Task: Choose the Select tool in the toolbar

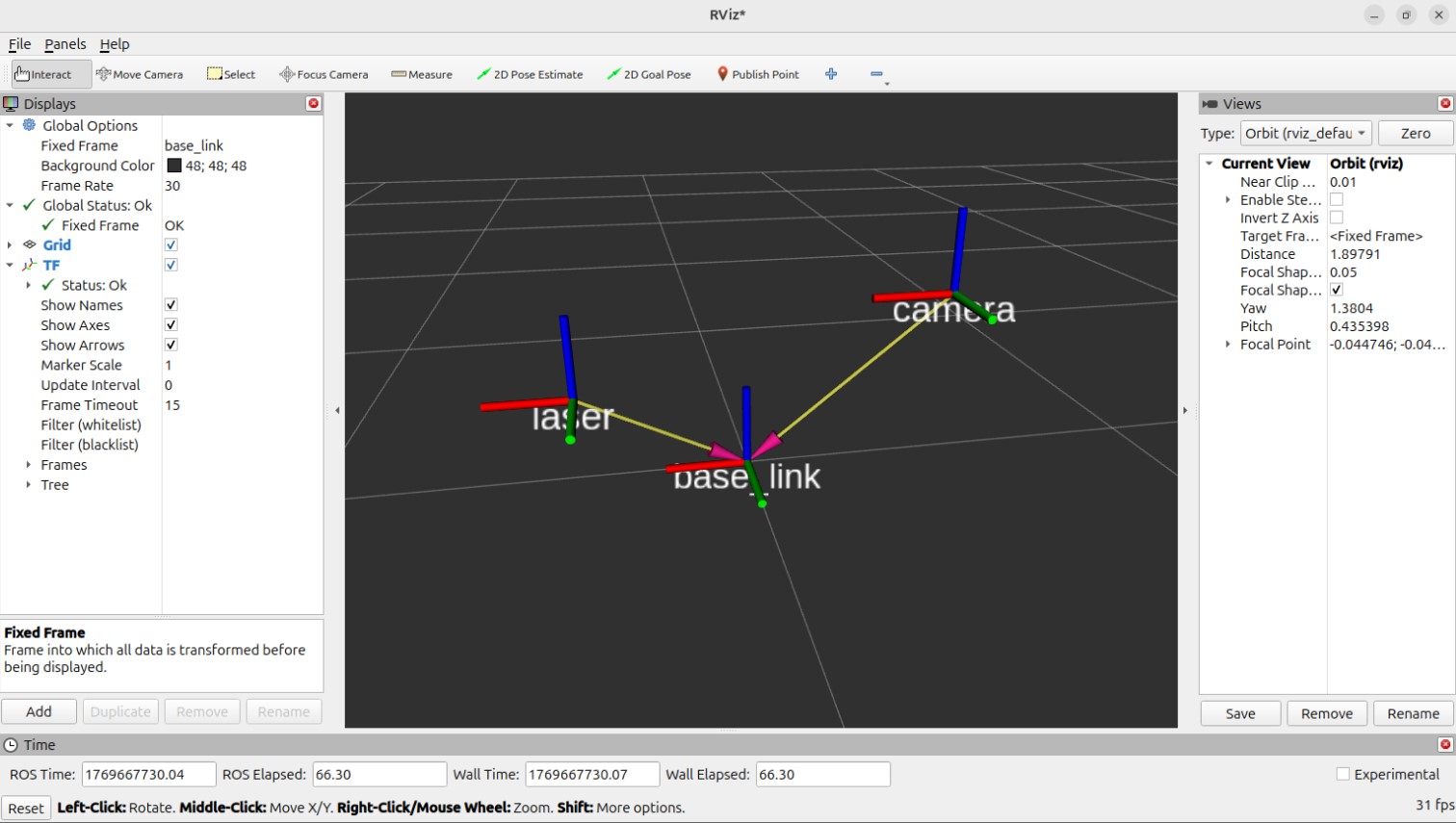Action: 231,73
